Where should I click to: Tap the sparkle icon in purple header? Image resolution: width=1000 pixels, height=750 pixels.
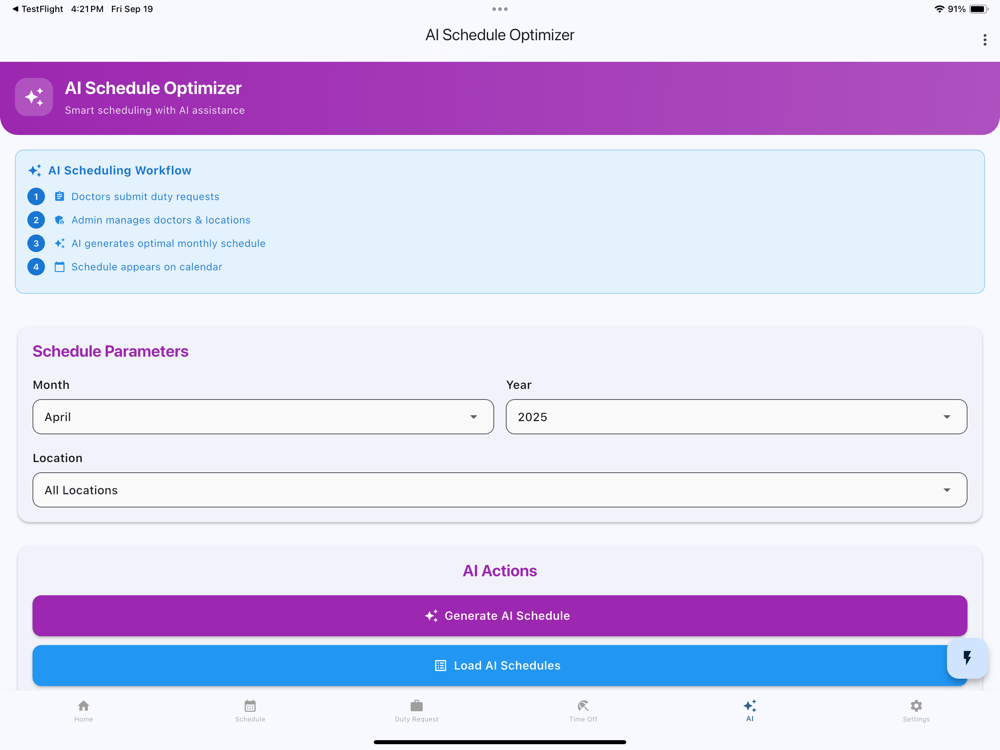pyautogui.click(x=34, y=97)
